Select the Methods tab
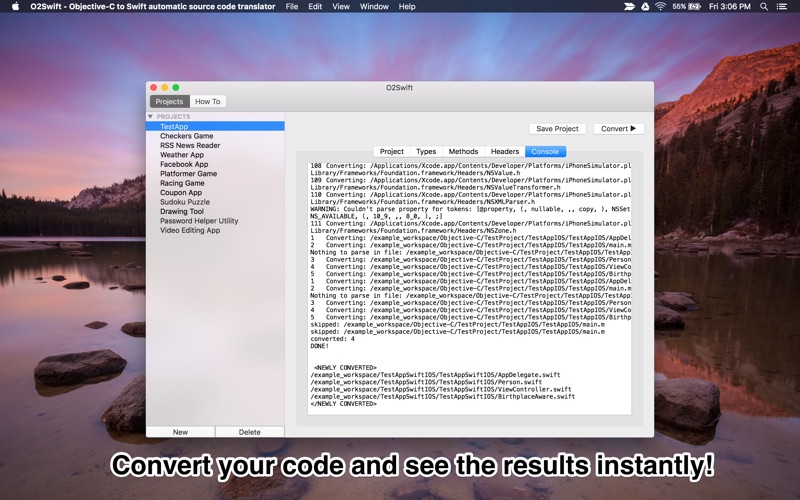800x500 pixels. [463, 152]
